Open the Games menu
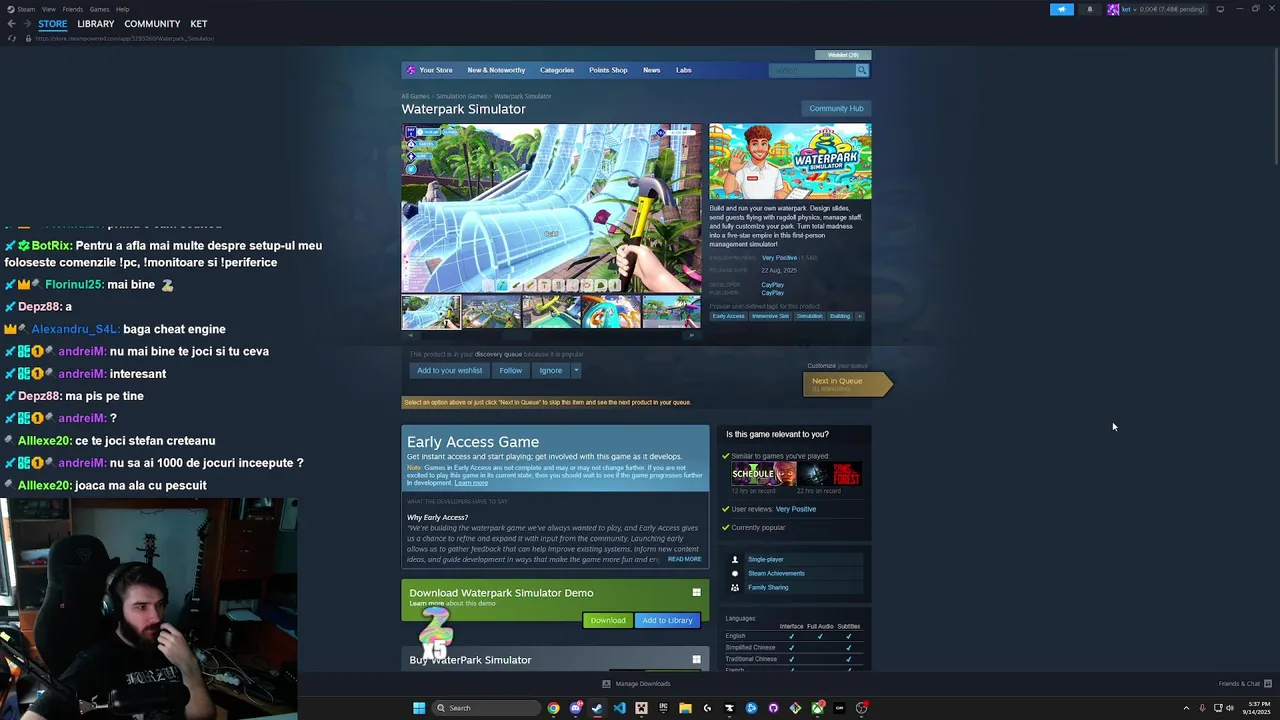 coord(99,9)
